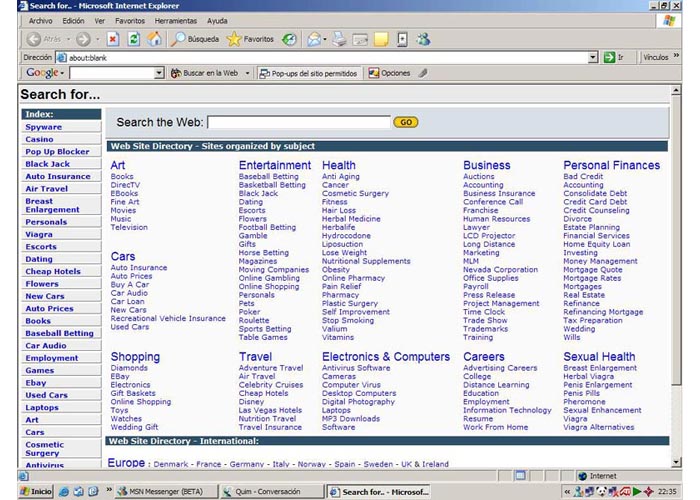Click the Recreational Vehicle Insurance link
Viewport: 700px width, 500px height.
coord(168,318)
